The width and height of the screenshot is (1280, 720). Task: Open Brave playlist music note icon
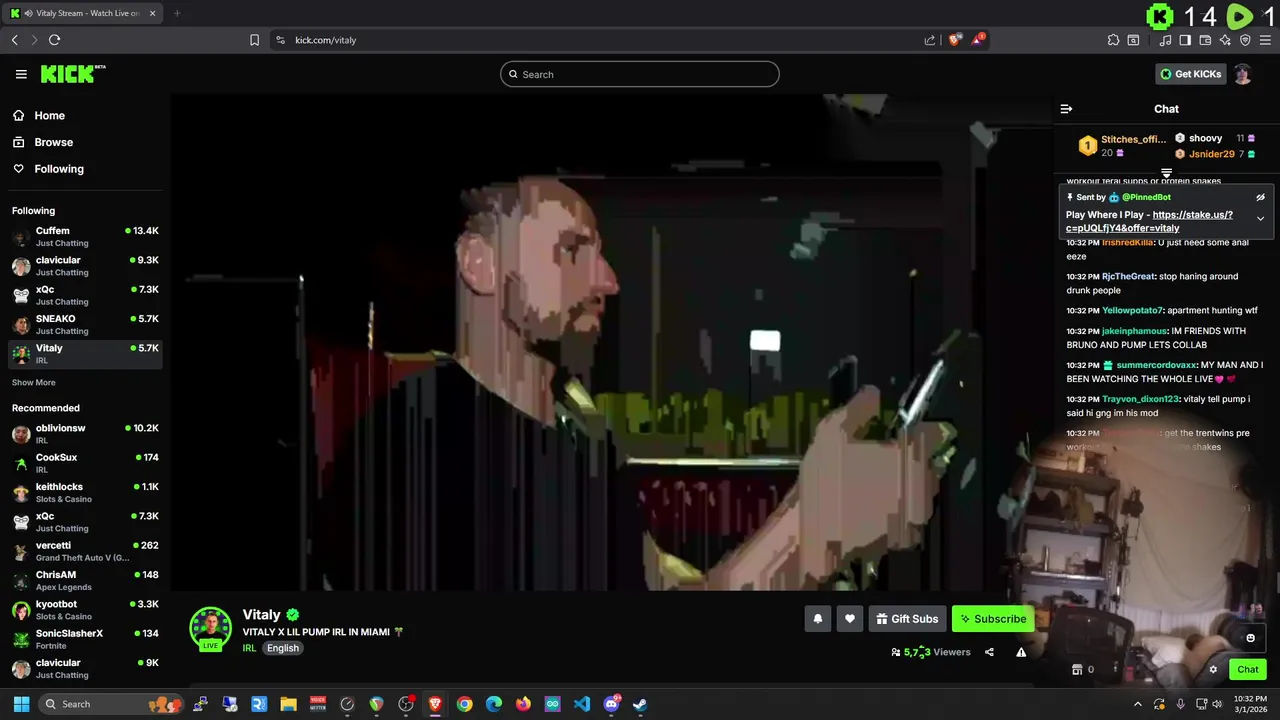1165,40
